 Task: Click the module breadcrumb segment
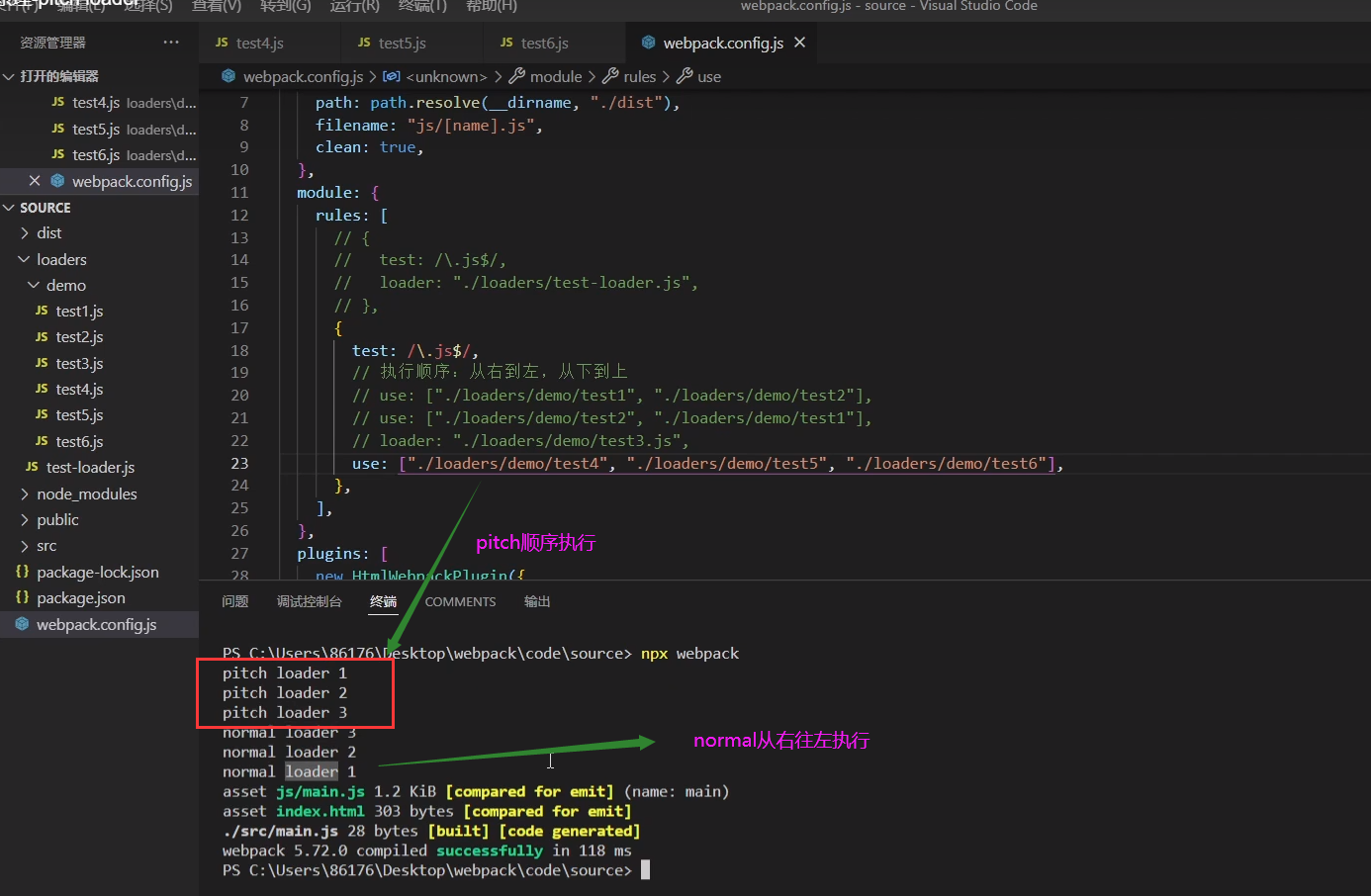tap(556, 76)
